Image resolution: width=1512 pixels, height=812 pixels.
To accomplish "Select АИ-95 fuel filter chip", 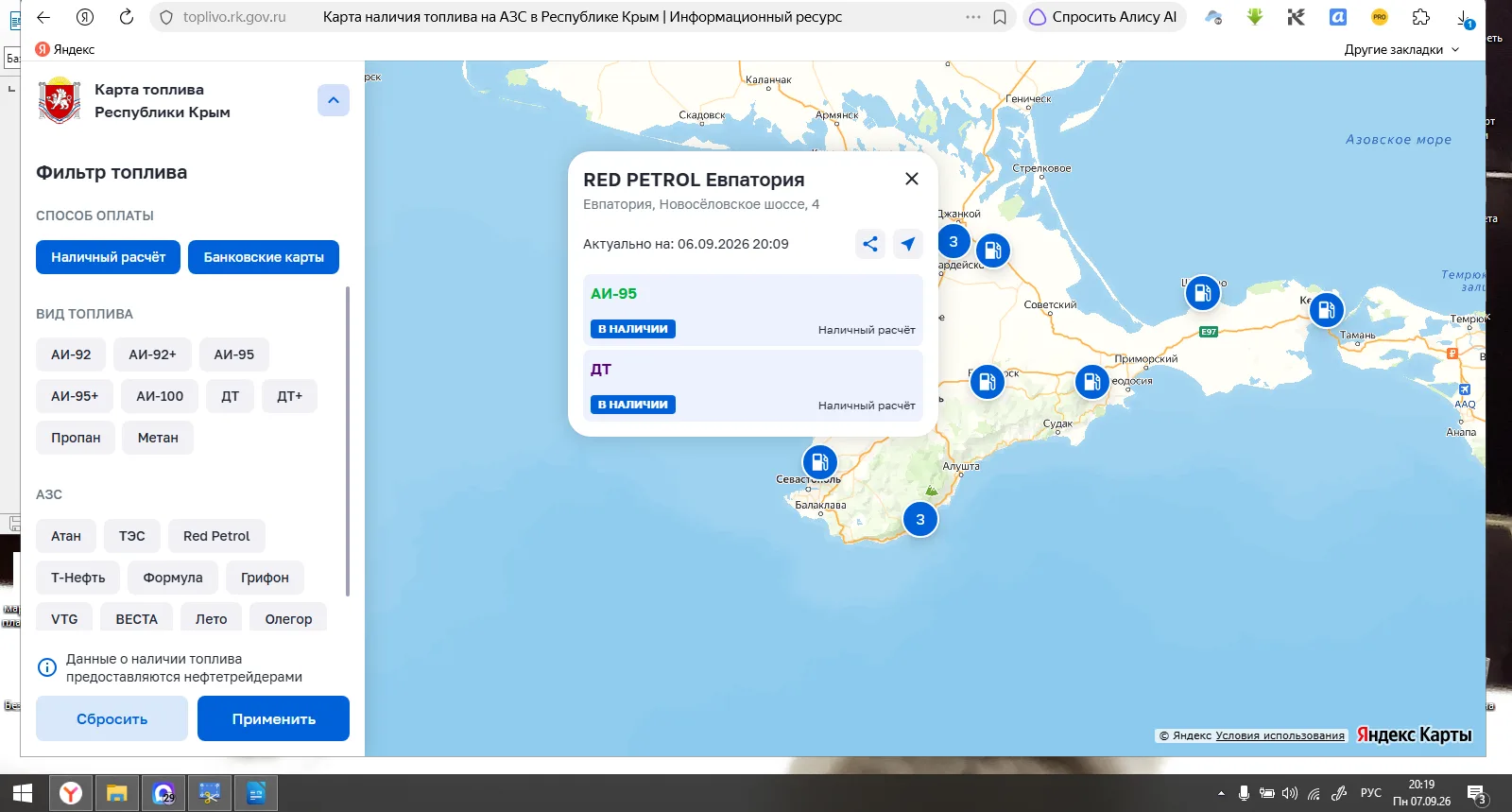I will point(233,354).
